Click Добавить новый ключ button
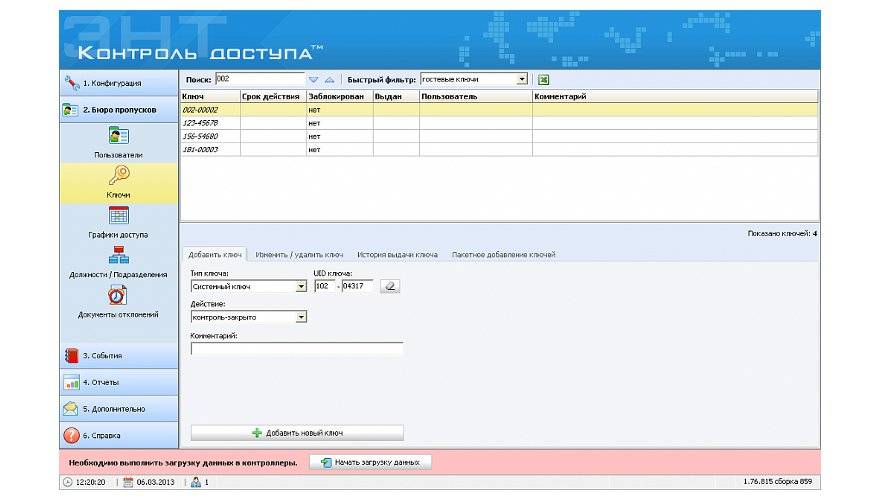Viewport: 880px width, 500px height. [x=297, y=433]
